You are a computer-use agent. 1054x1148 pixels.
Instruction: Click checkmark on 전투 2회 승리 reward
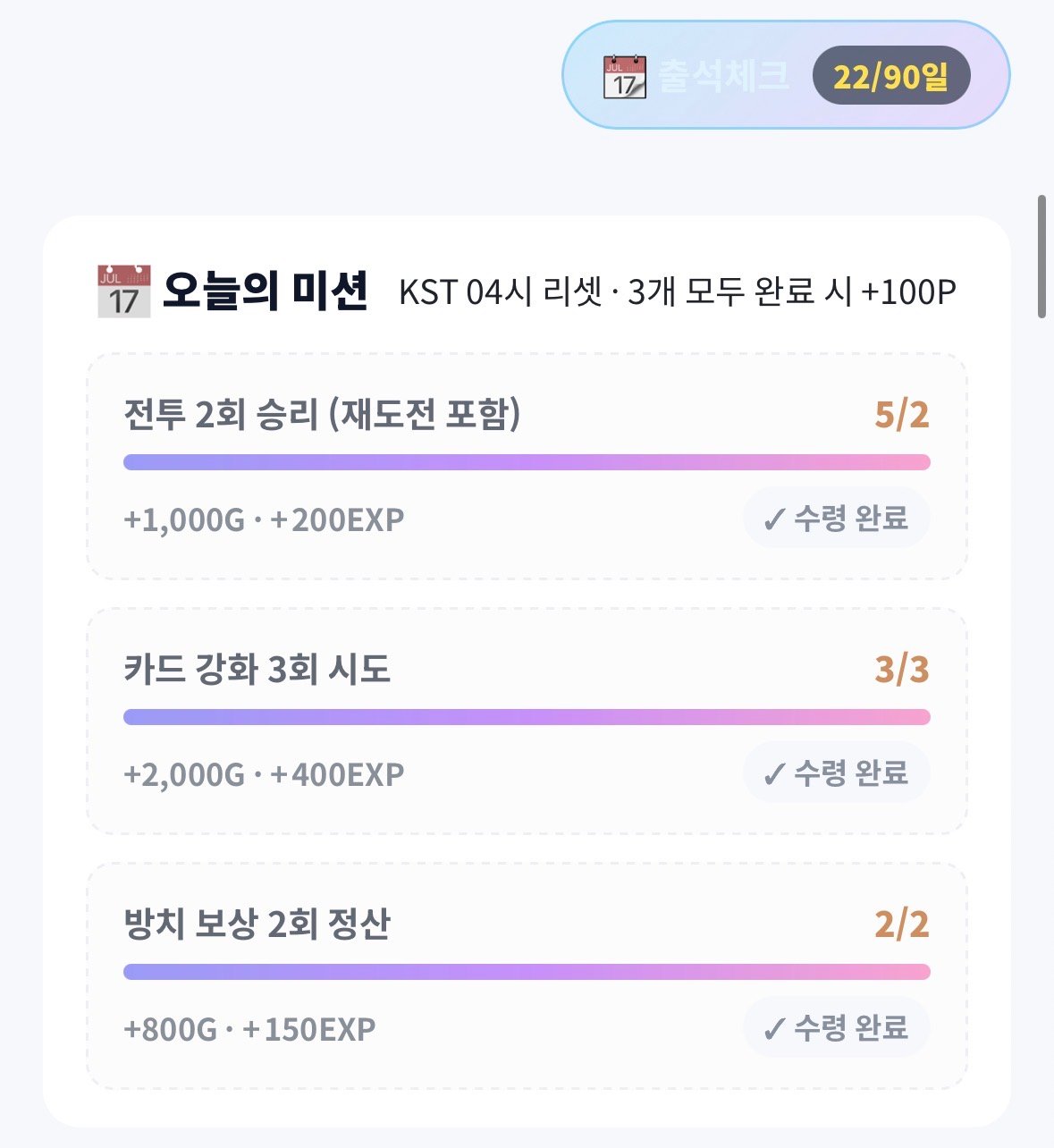tap(774, 519)
